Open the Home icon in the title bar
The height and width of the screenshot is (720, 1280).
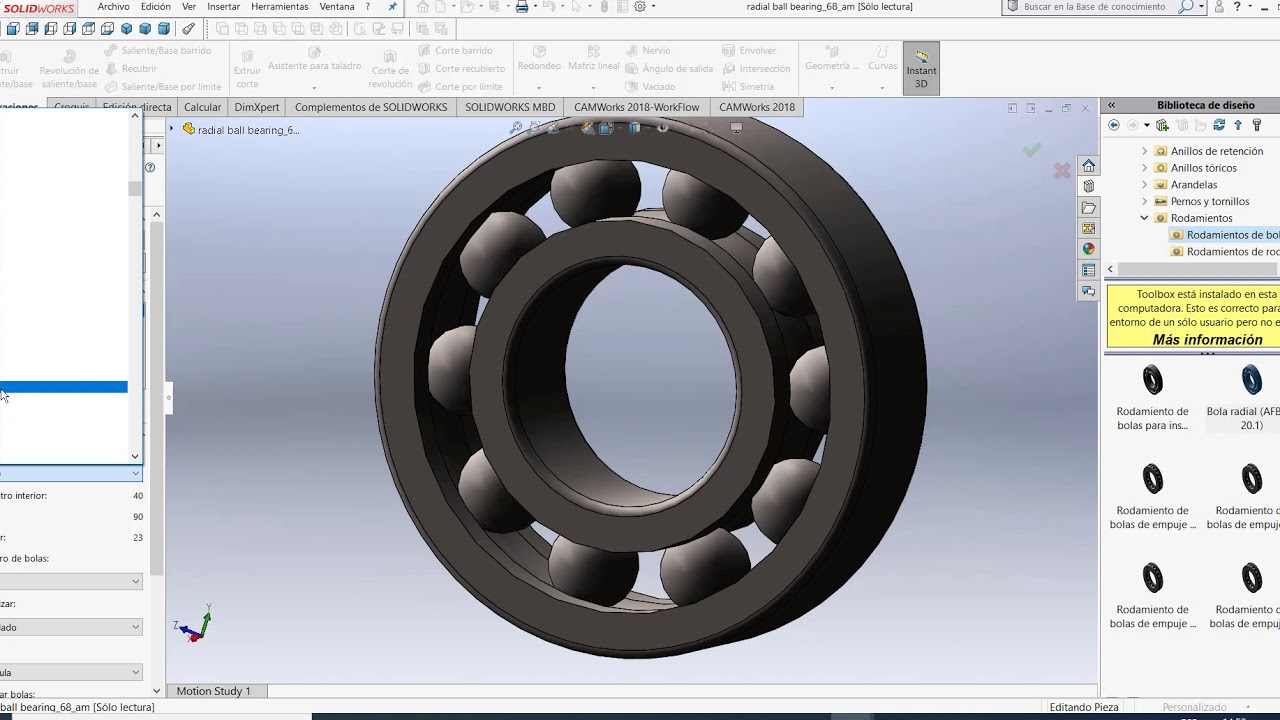[x=423, y=7]
